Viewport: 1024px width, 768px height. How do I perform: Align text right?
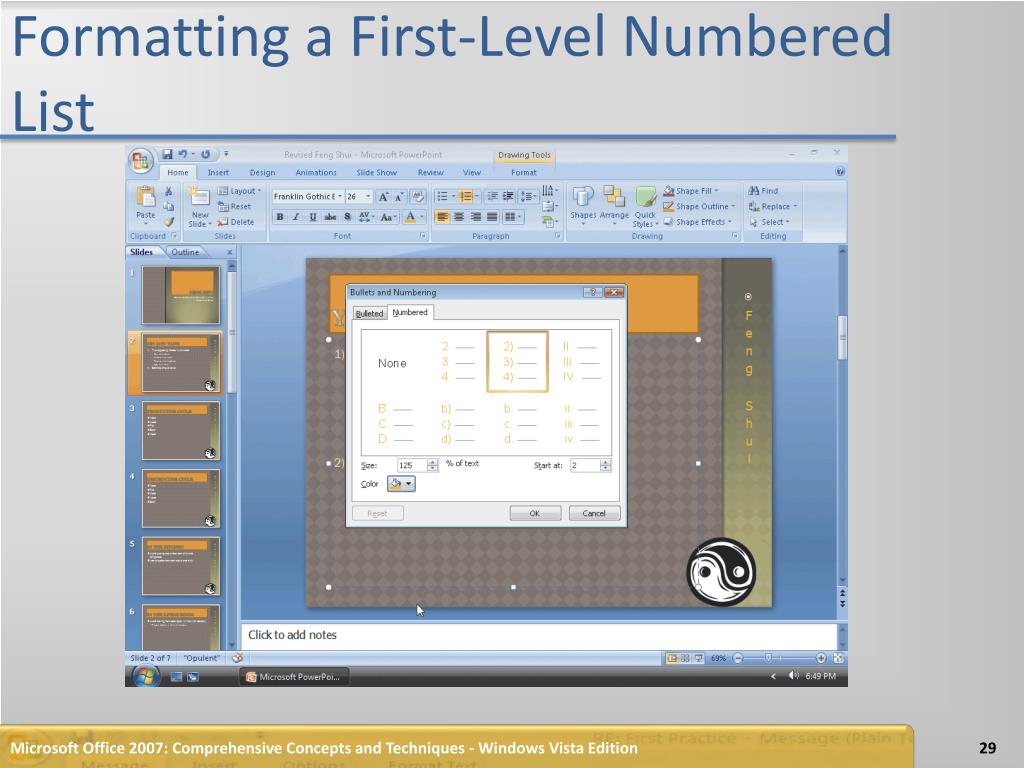[475, 217]
